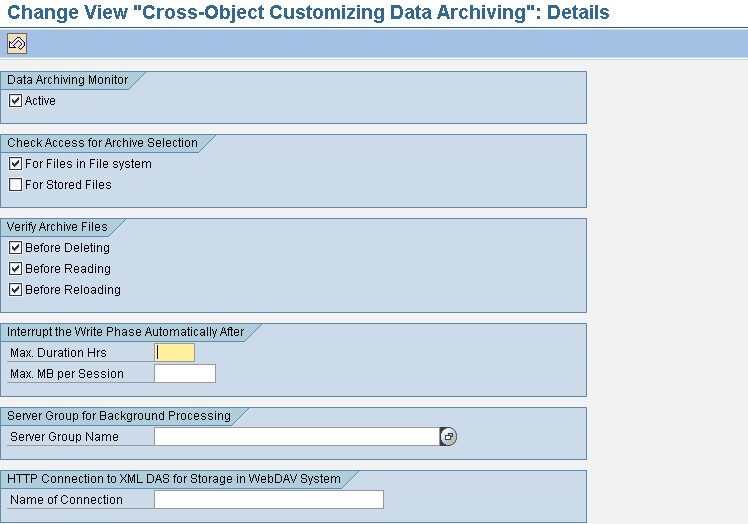
Task: Click the Display/Change toggle toolbar icon
Action: 17,43
